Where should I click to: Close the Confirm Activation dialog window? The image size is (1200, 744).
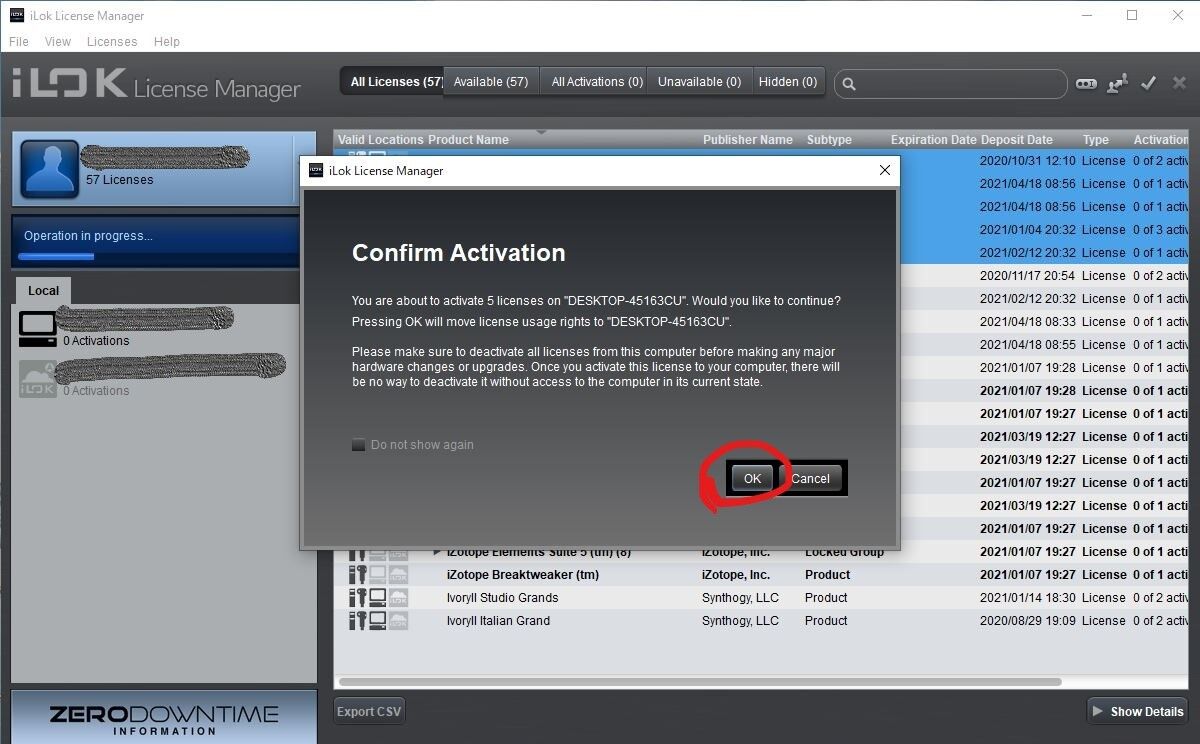(x=884, y=170)
